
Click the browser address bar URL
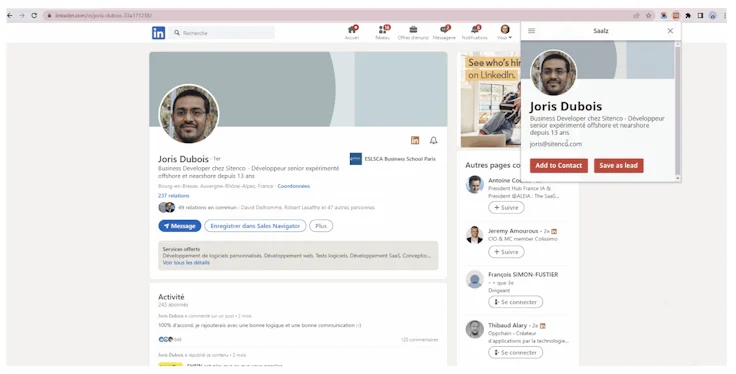tap(103, 15)
